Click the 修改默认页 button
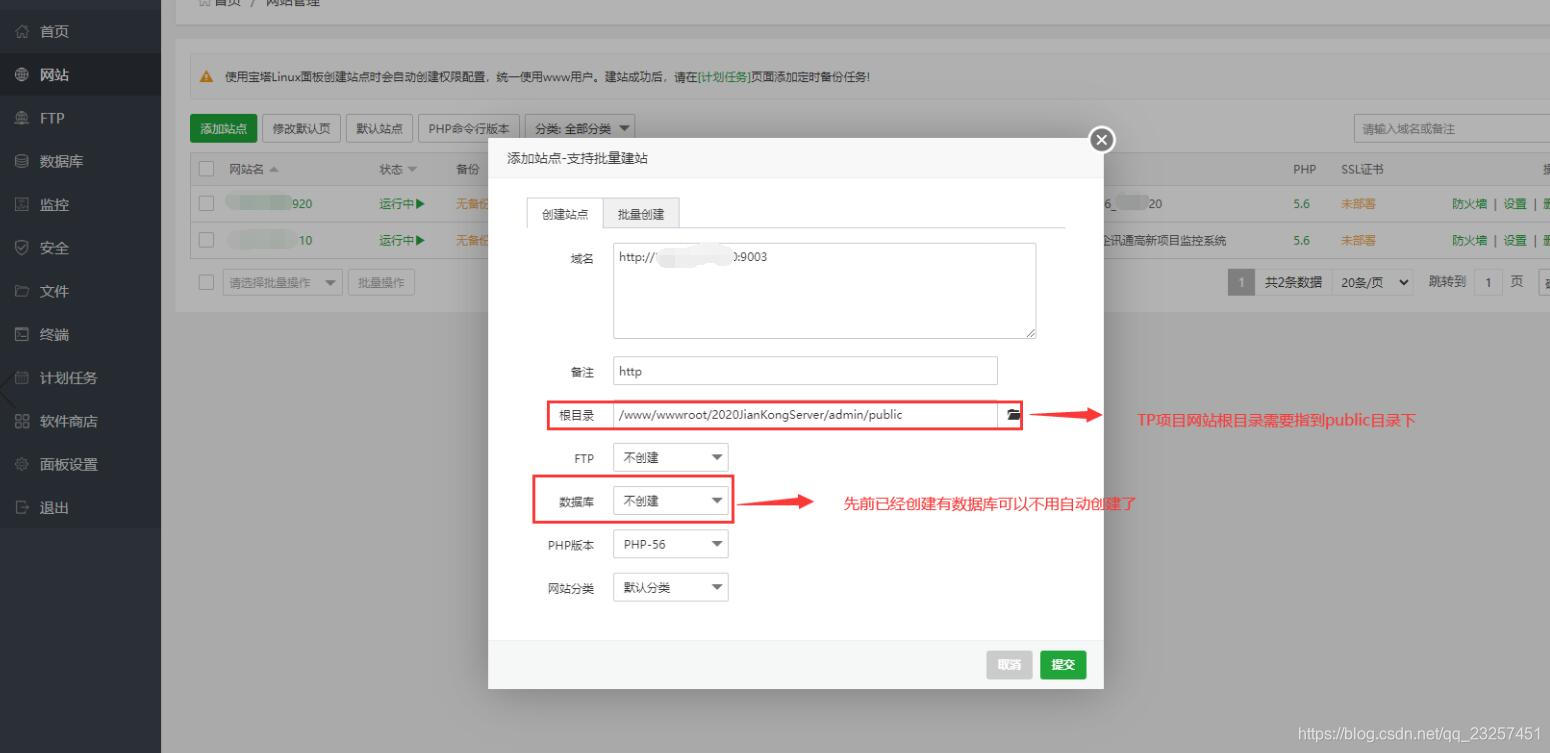The height and width of the screenshot is (753, 1550). click(302, 128)
